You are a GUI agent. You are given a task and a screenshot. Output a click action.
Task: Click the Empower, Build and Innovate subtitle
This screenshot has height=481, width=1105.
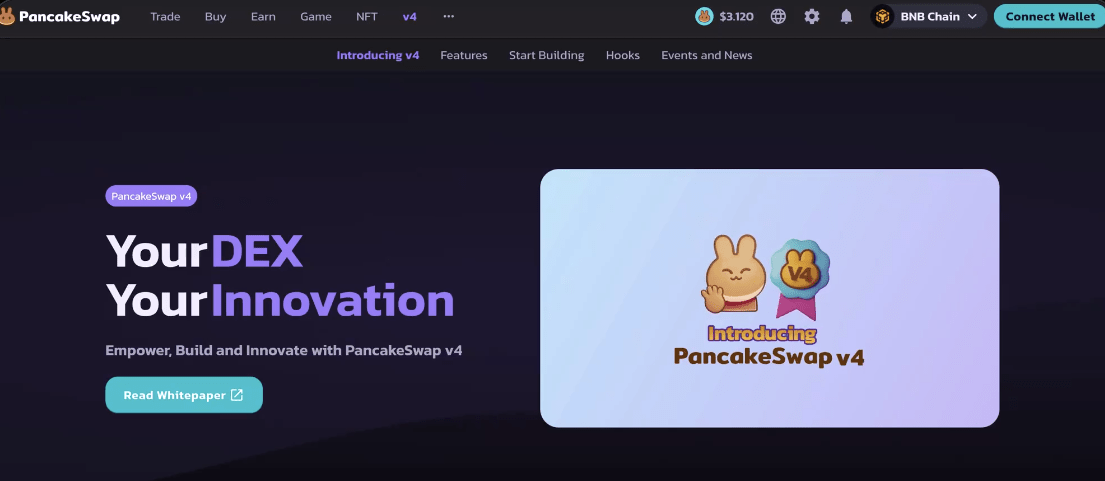283,350
